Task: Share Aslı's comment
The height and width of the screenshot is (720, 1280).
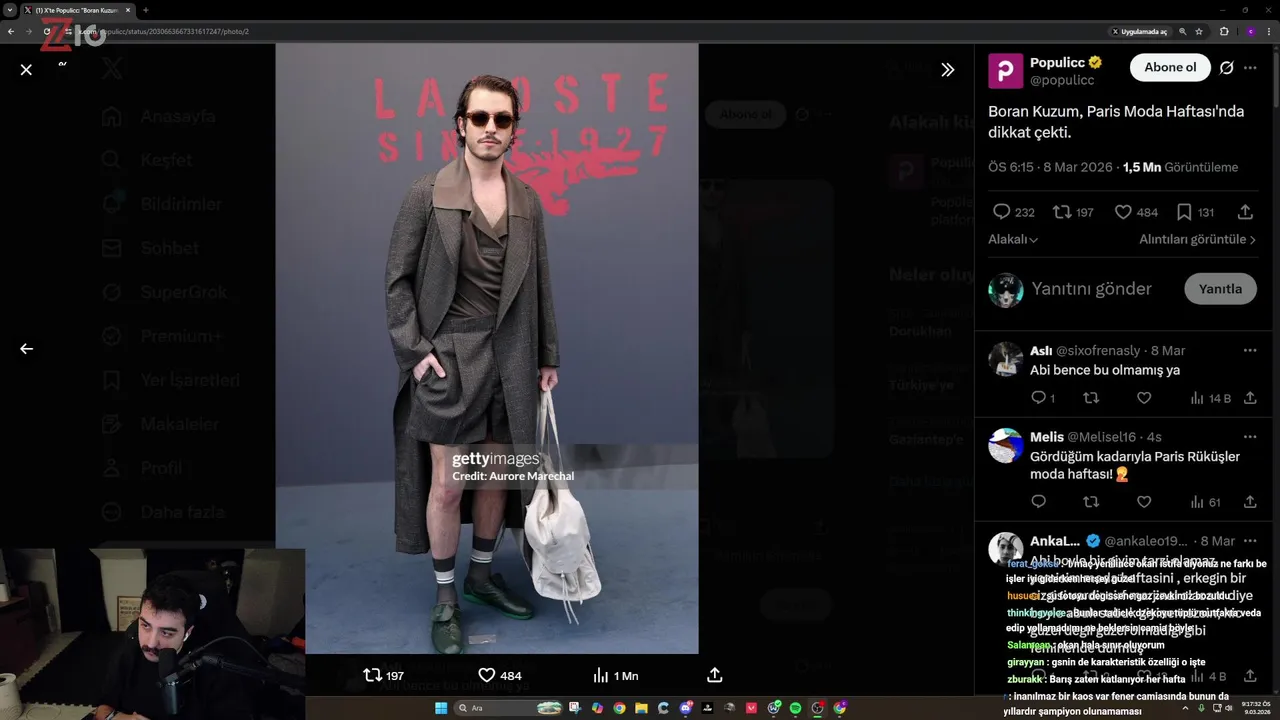Action: click(1250, 398)
